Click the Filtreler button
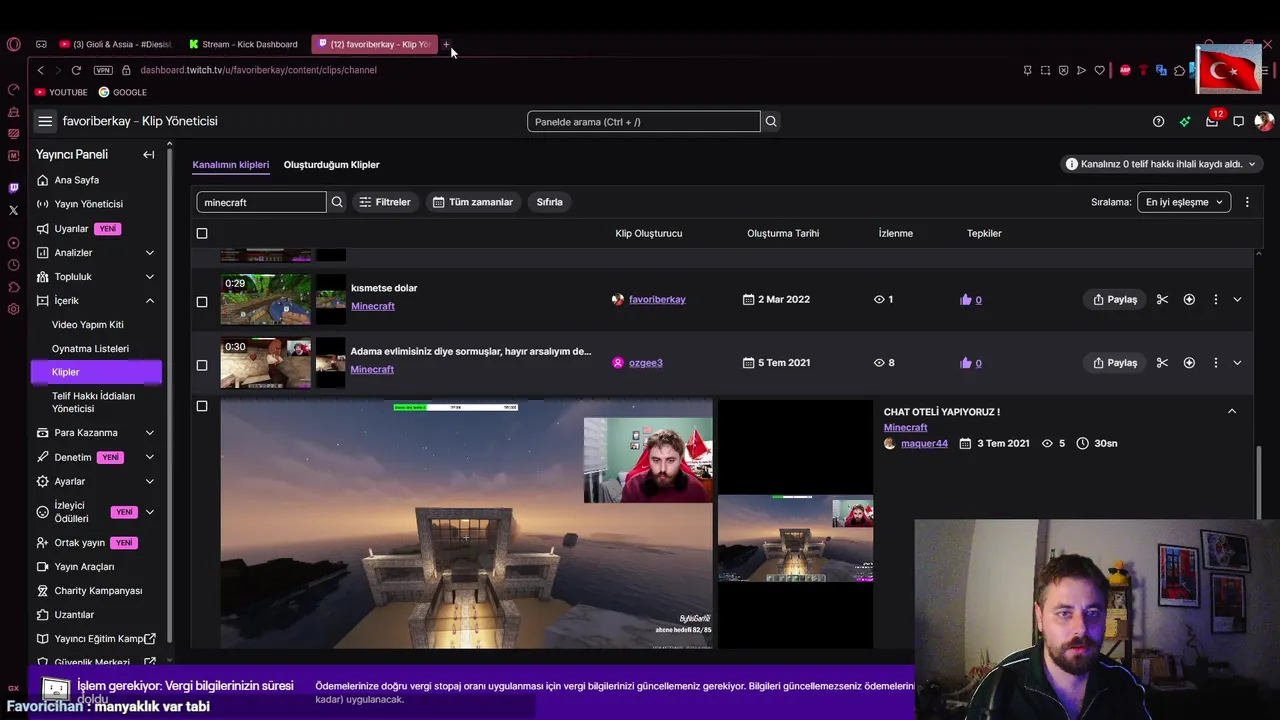This screenshot has height=720, width=1280. point(385,202)
